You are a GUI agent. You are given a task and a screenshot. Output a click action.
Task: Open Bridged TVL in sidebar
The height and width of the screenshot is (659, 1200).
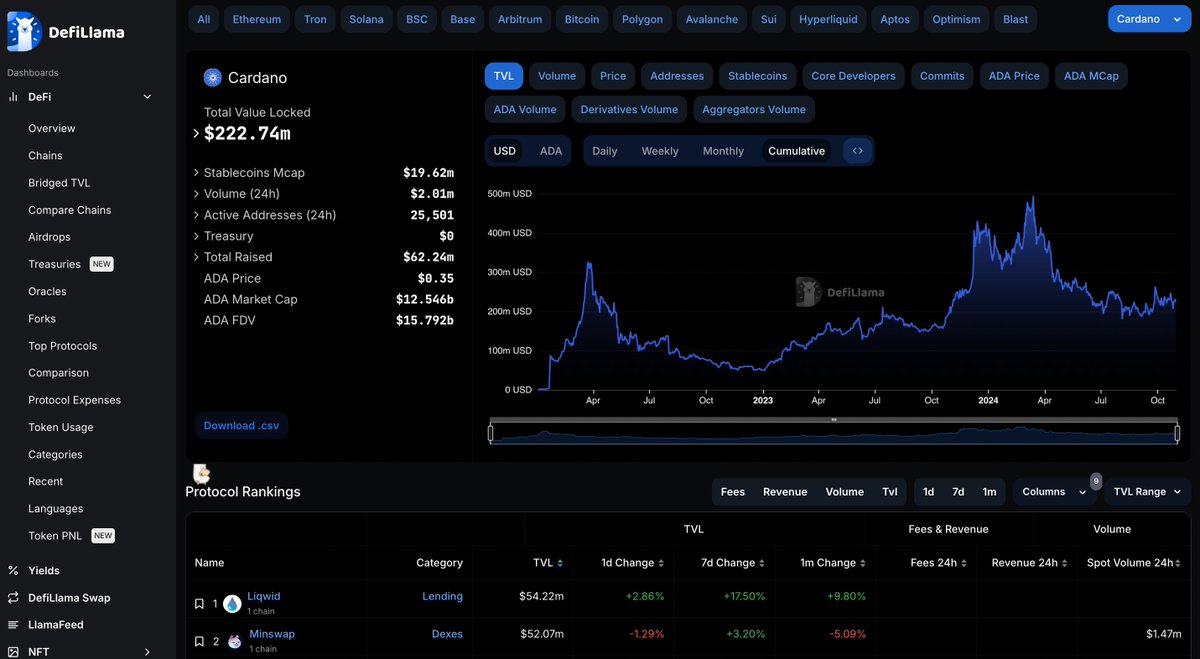click(x=59, y=183)
